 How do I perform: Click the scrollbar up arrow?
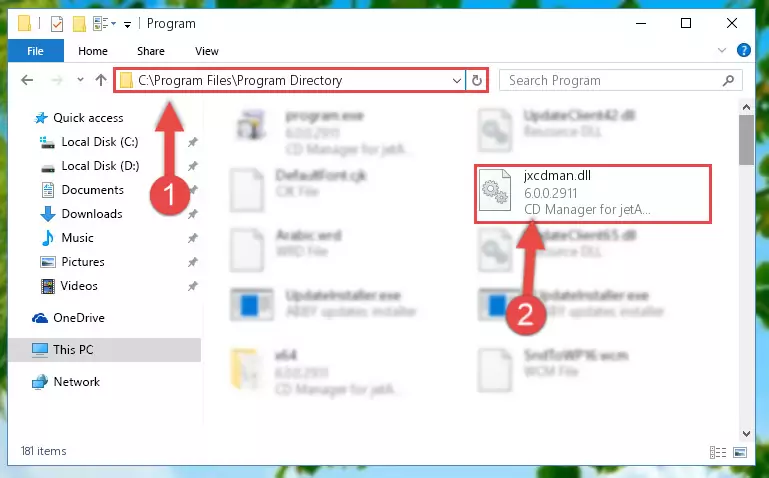coord(746,107)
